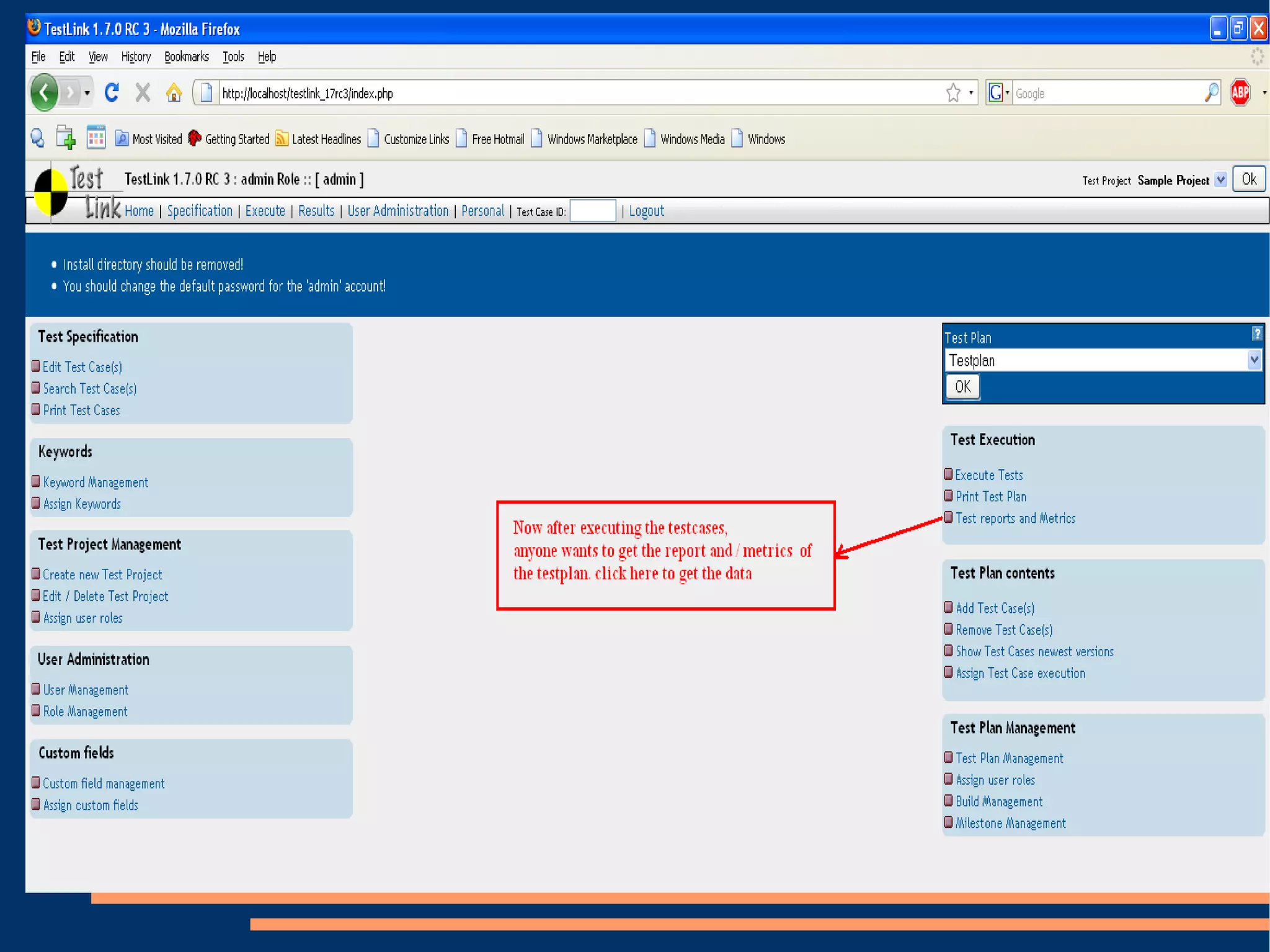The width and height of the screenshot is (1270, 952).
Task: Open the Test Project dropdown
Action: [x=1220, y=180]
